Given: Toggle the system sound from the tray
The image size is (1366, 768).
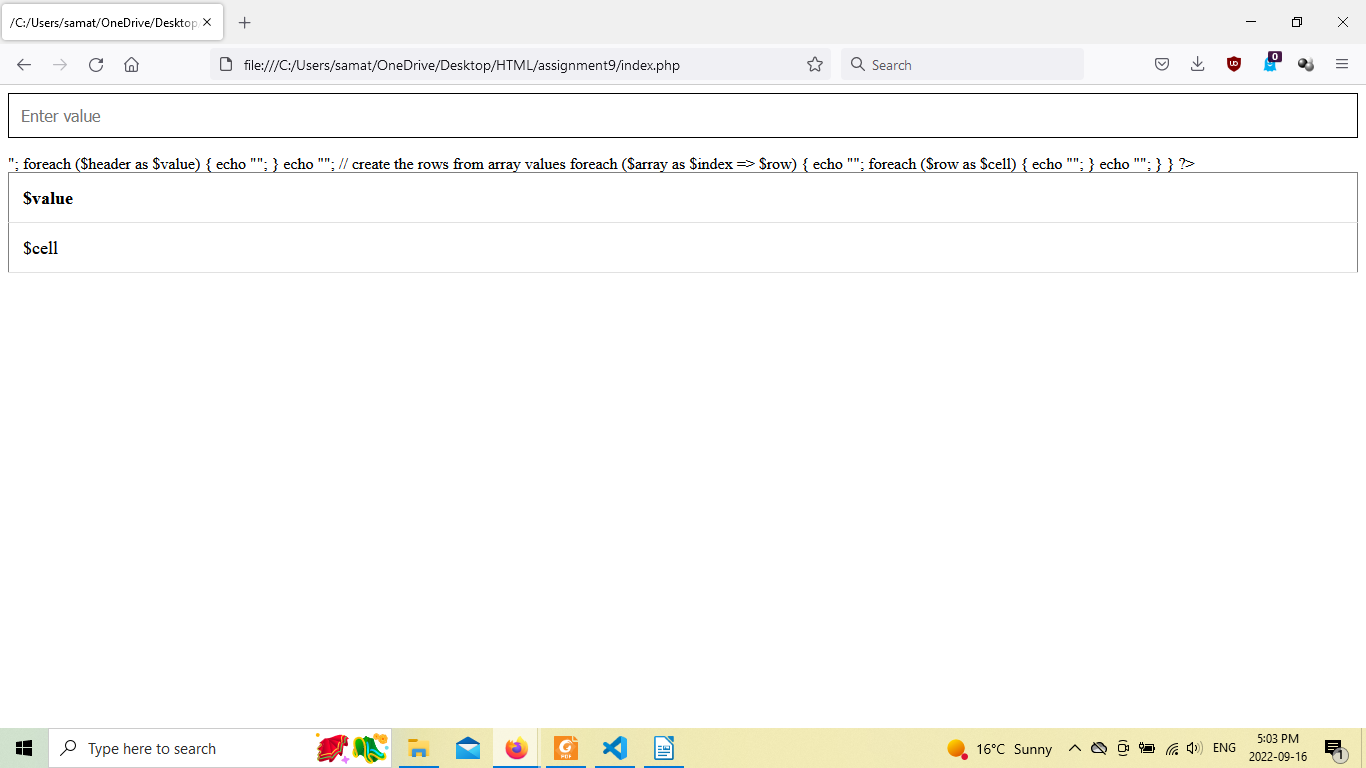Looking at the screenshot, I should 1194,748.
